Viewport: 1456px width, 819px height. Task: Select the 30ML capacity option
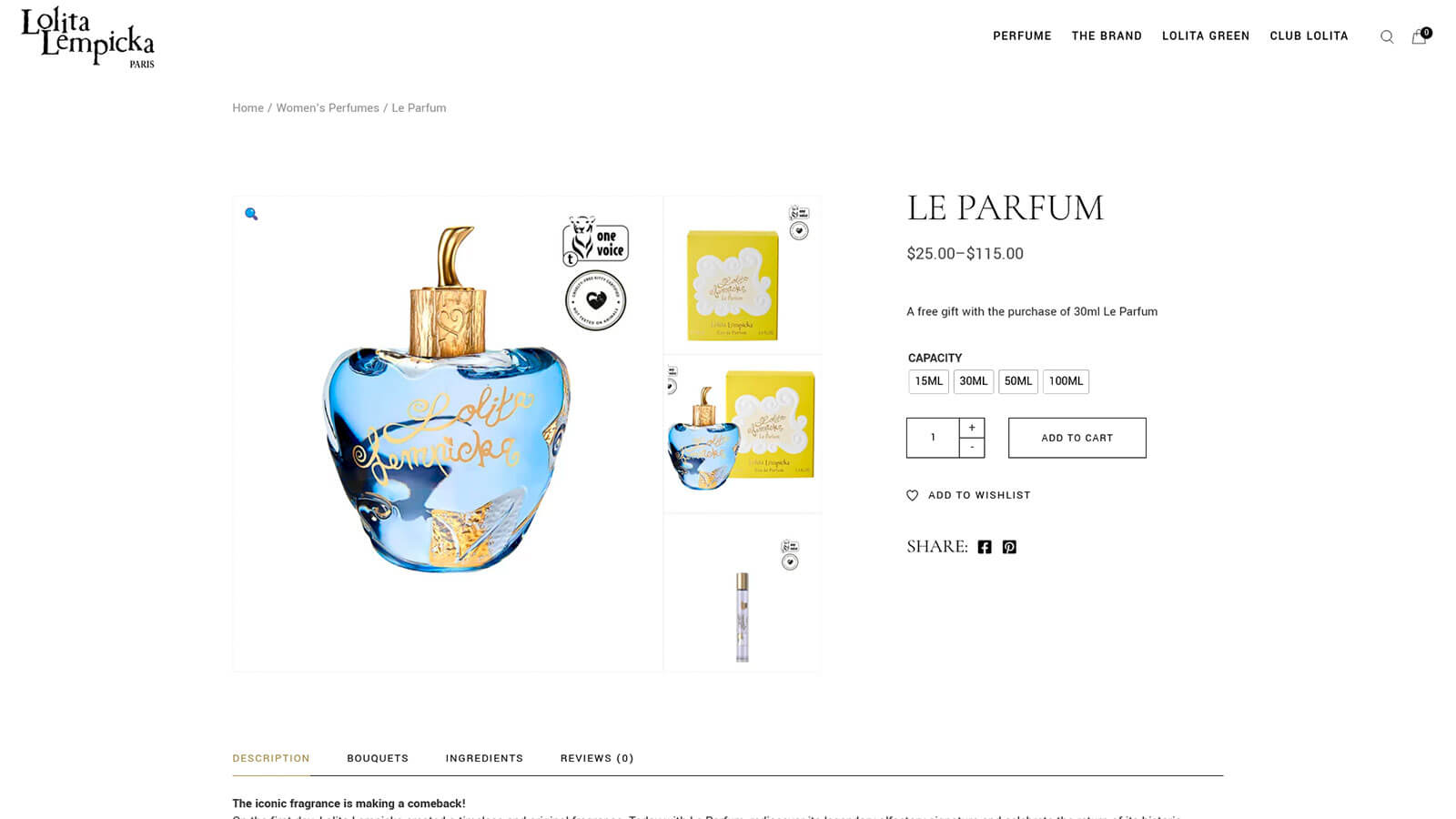tap(973, 381)
